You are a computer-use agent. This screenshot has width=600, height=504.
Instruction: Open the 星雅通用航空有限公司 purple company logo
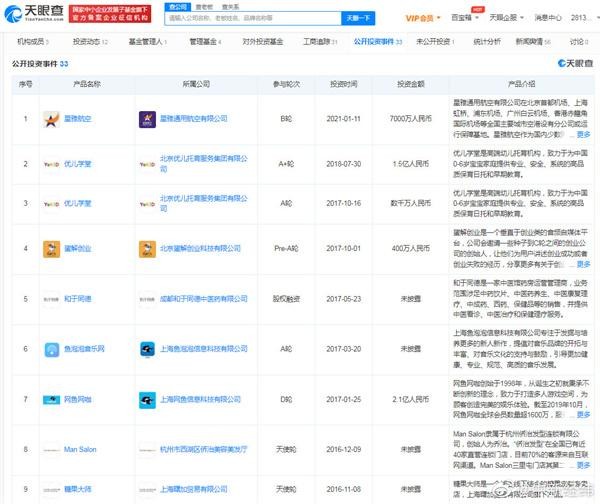pyautogui.click(x=147, y=119)
